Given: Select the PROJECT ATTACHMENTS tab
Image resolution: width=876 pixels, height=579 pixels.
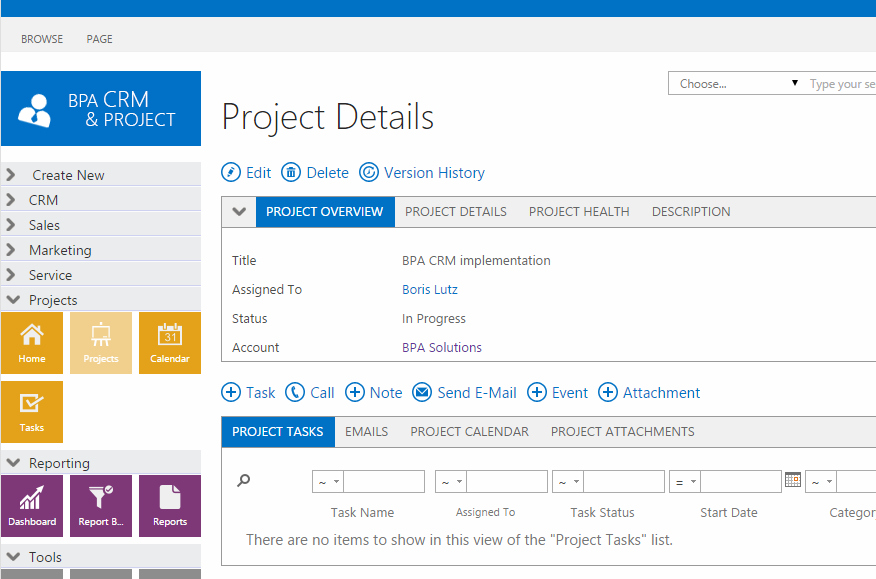Looking at the screenshot, I should pos(623,431).
